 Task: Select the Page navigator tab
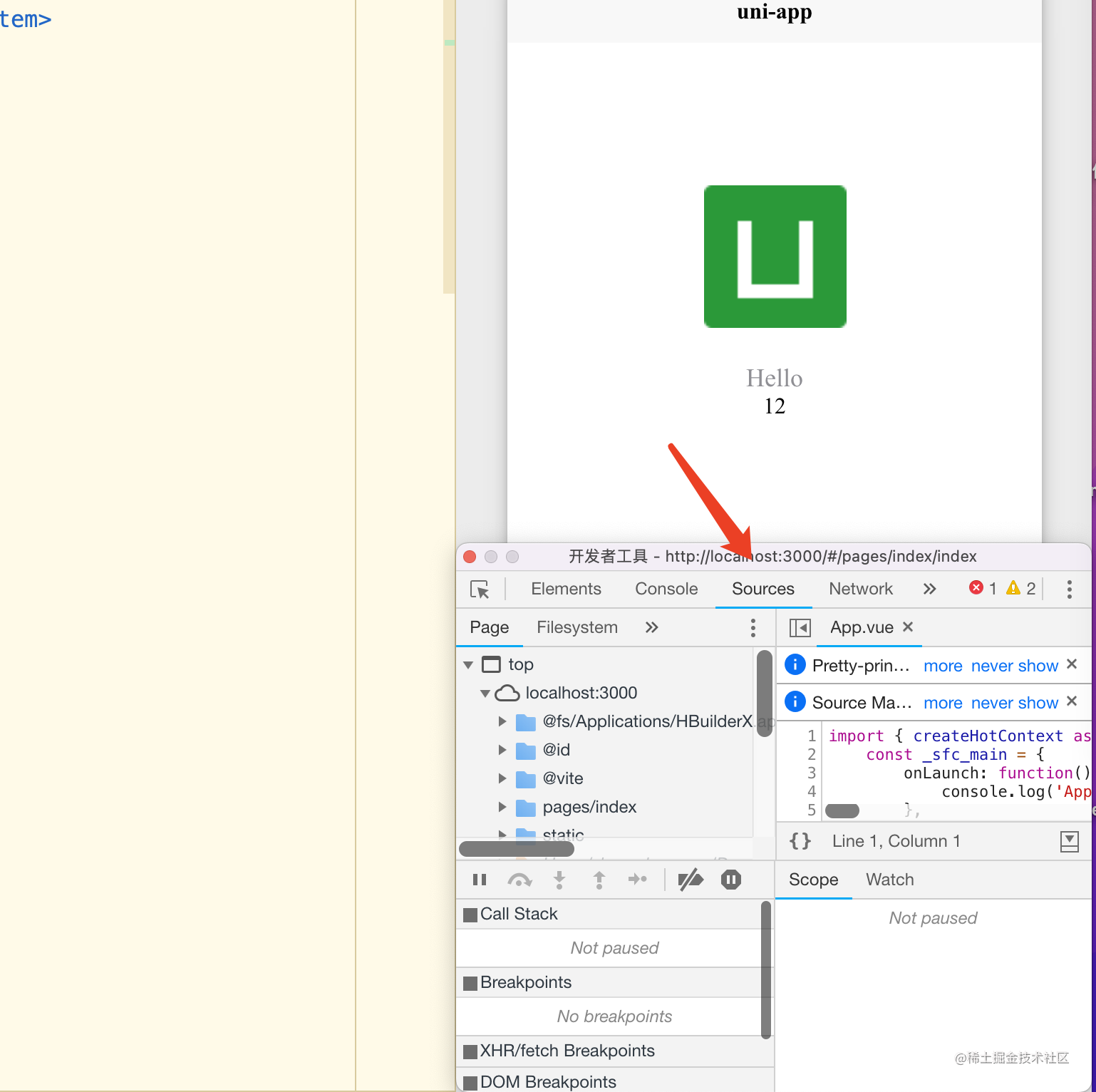tap(490, 627)
